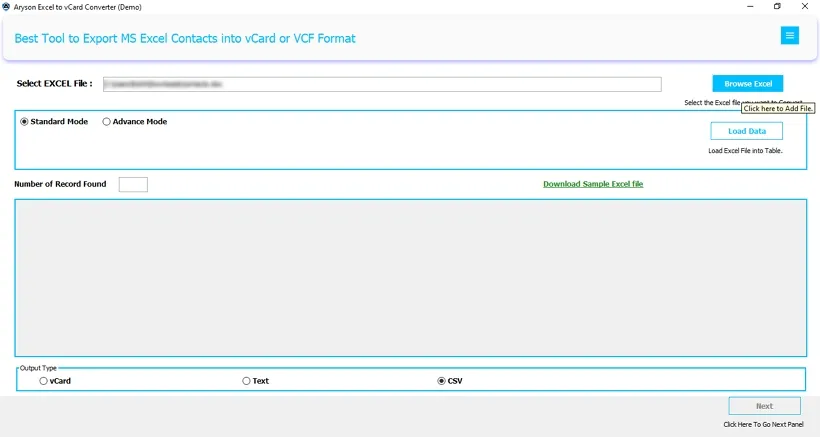Minimize the converter window
The height and width of the screenshot is (437, 820).
coord(750,7)
